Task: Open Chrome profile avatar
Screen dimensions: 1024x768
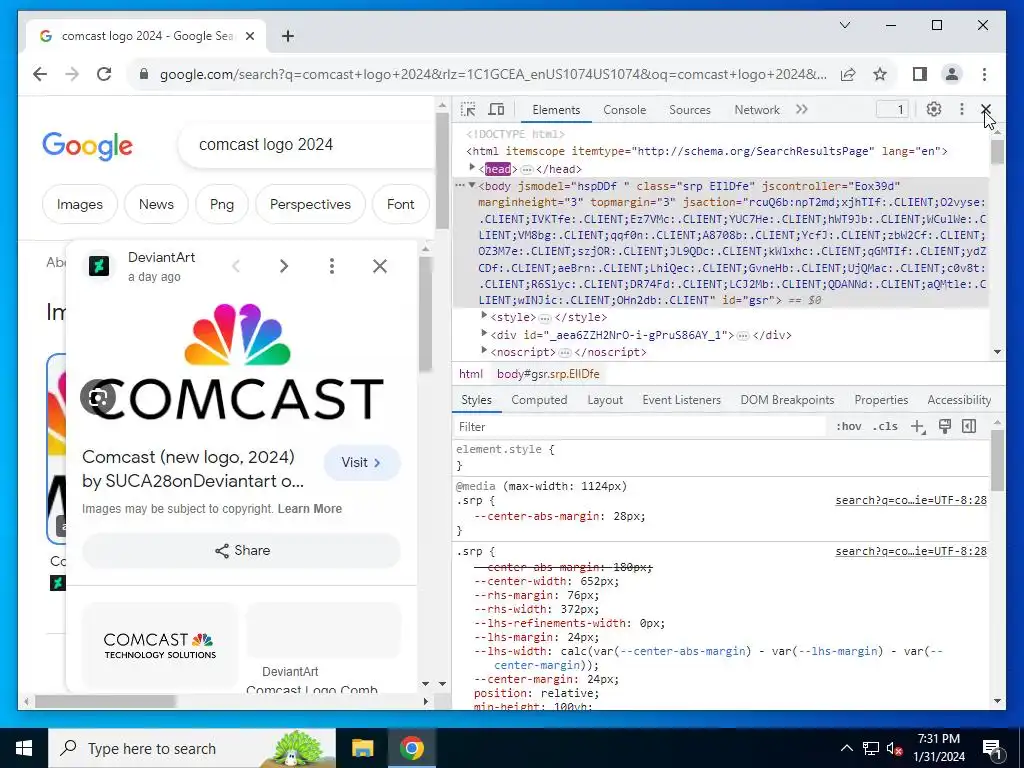Action: [x=952, y=74]
